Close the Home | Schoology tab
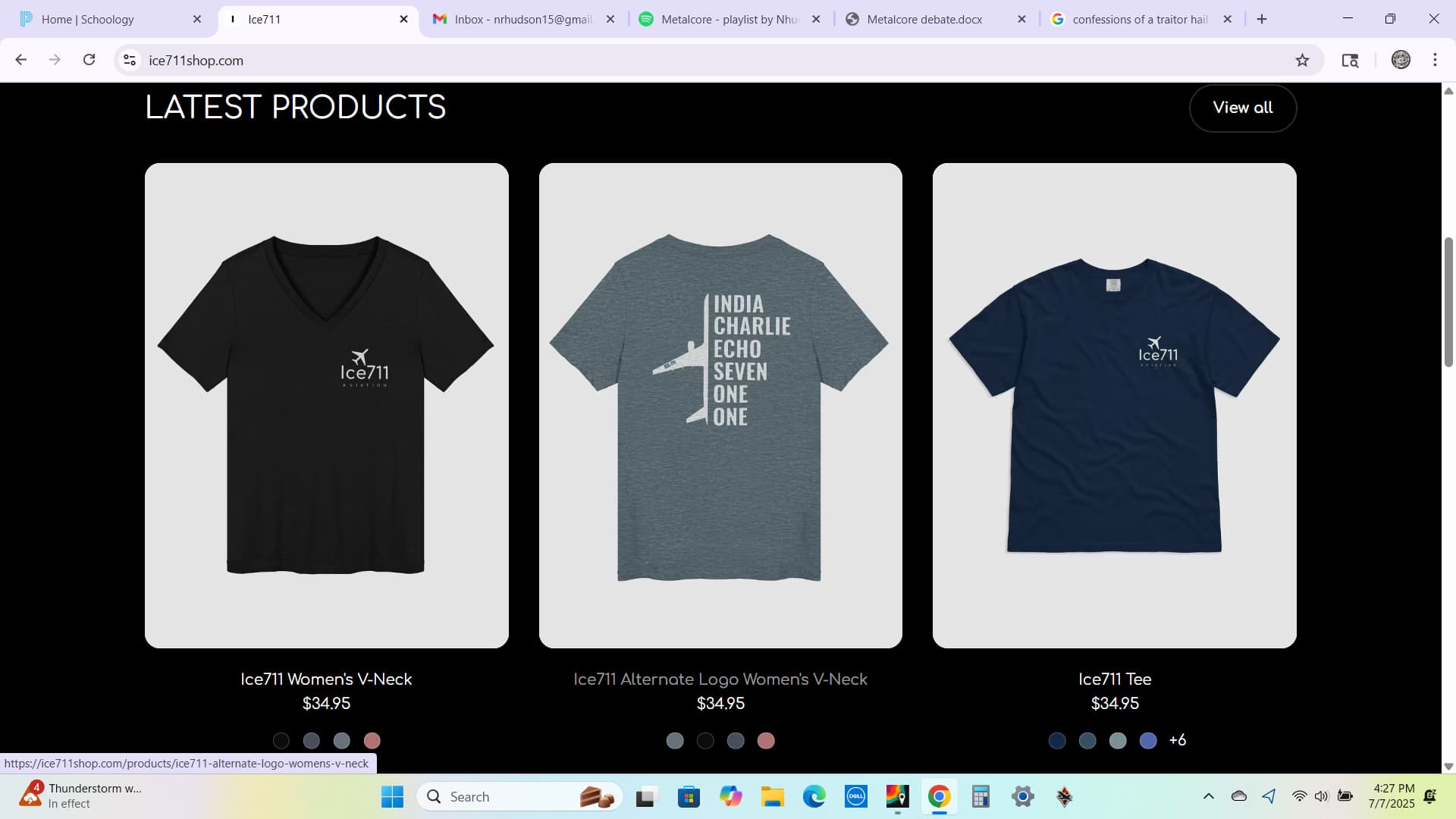This screenshot has height=819, width=1456. (x=197, y=19)
